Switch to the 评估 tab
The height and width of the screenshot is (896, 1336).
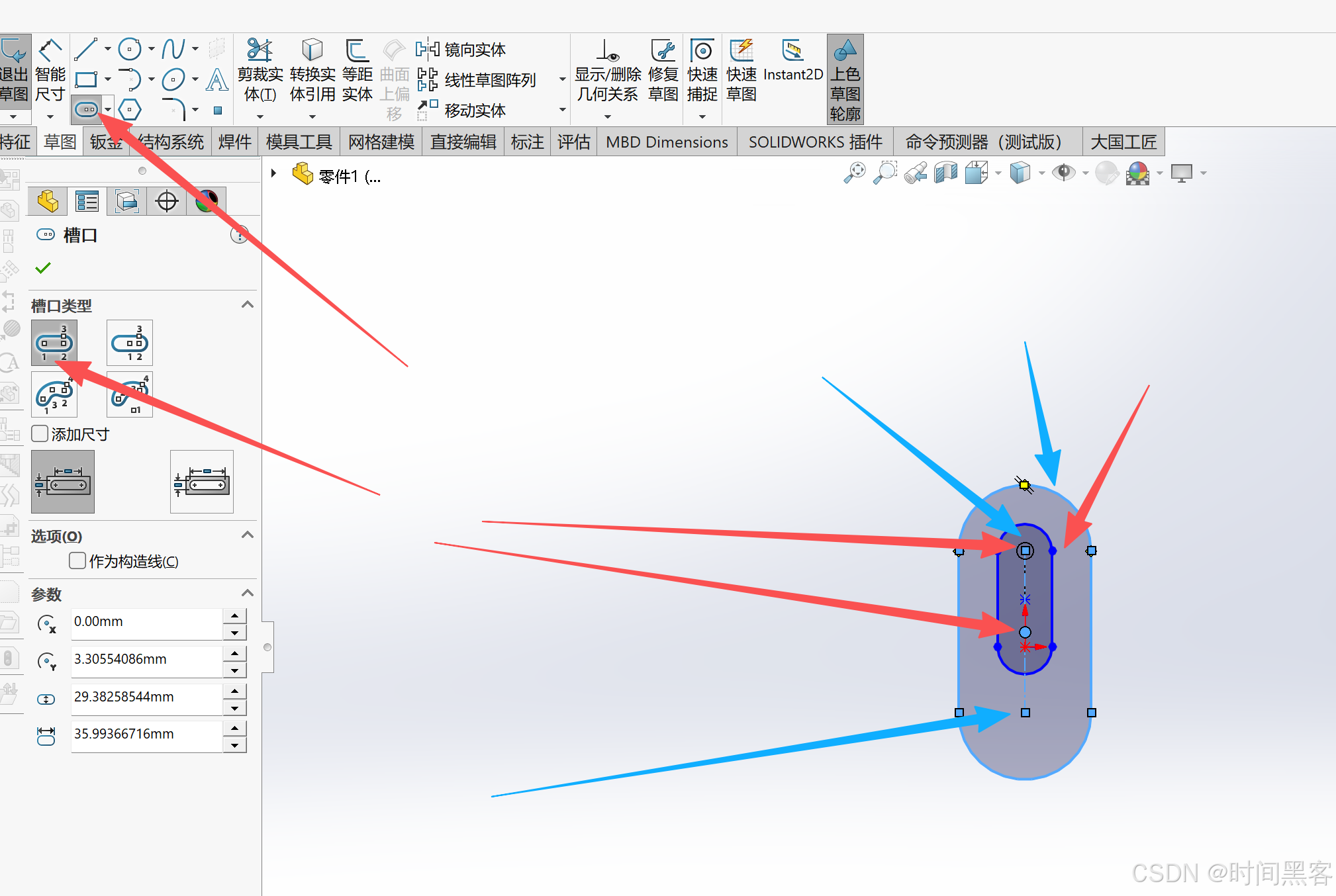point(573,142)
